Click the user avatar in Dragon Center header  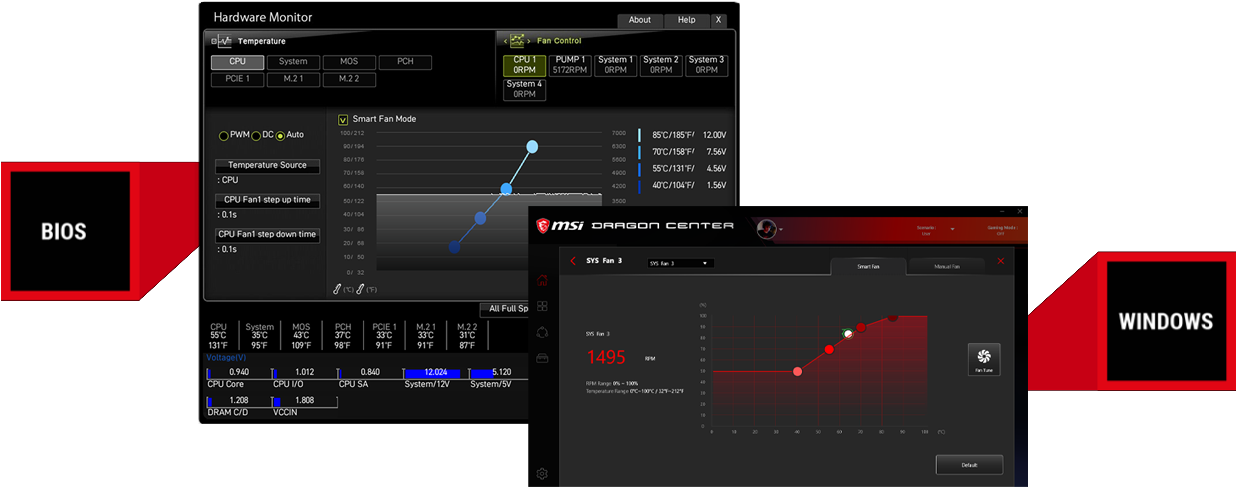click(767, 227)
